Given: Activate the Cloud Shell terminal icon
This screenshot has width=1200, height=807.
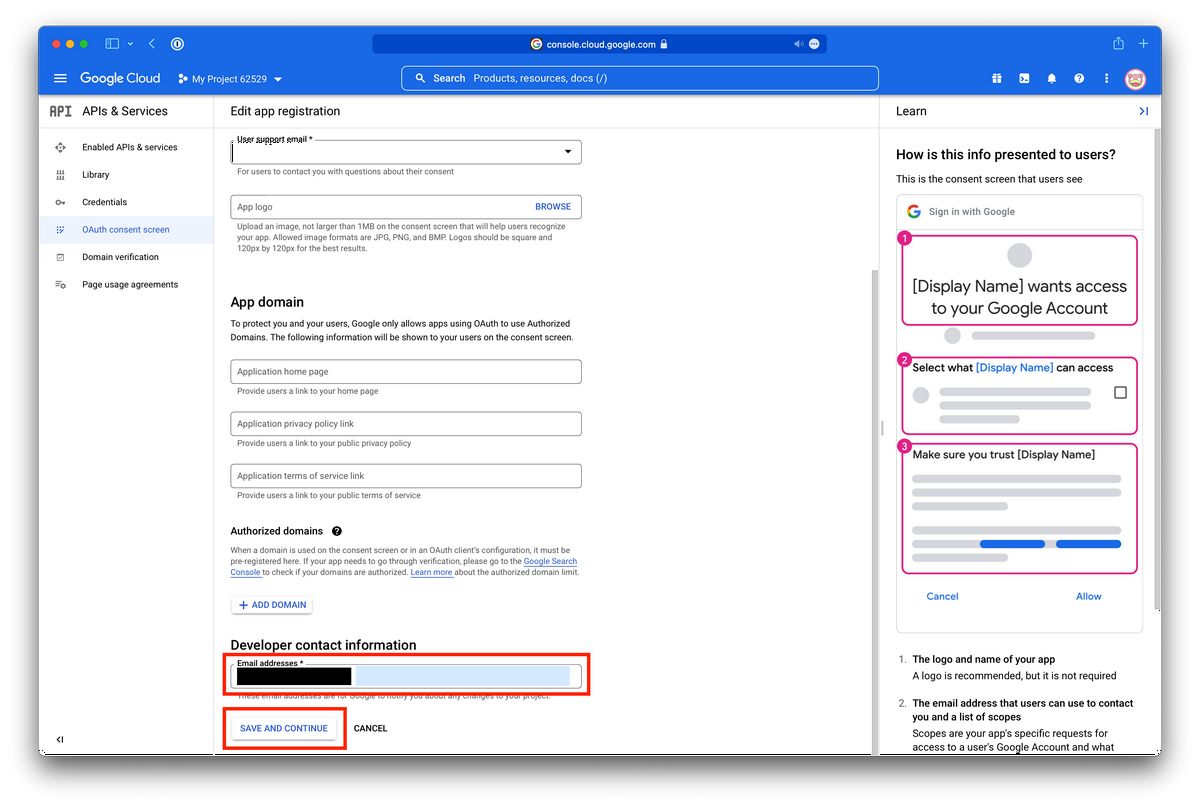Looking at the screenshot, I should pyautogui.click(x=1024, y=78).
